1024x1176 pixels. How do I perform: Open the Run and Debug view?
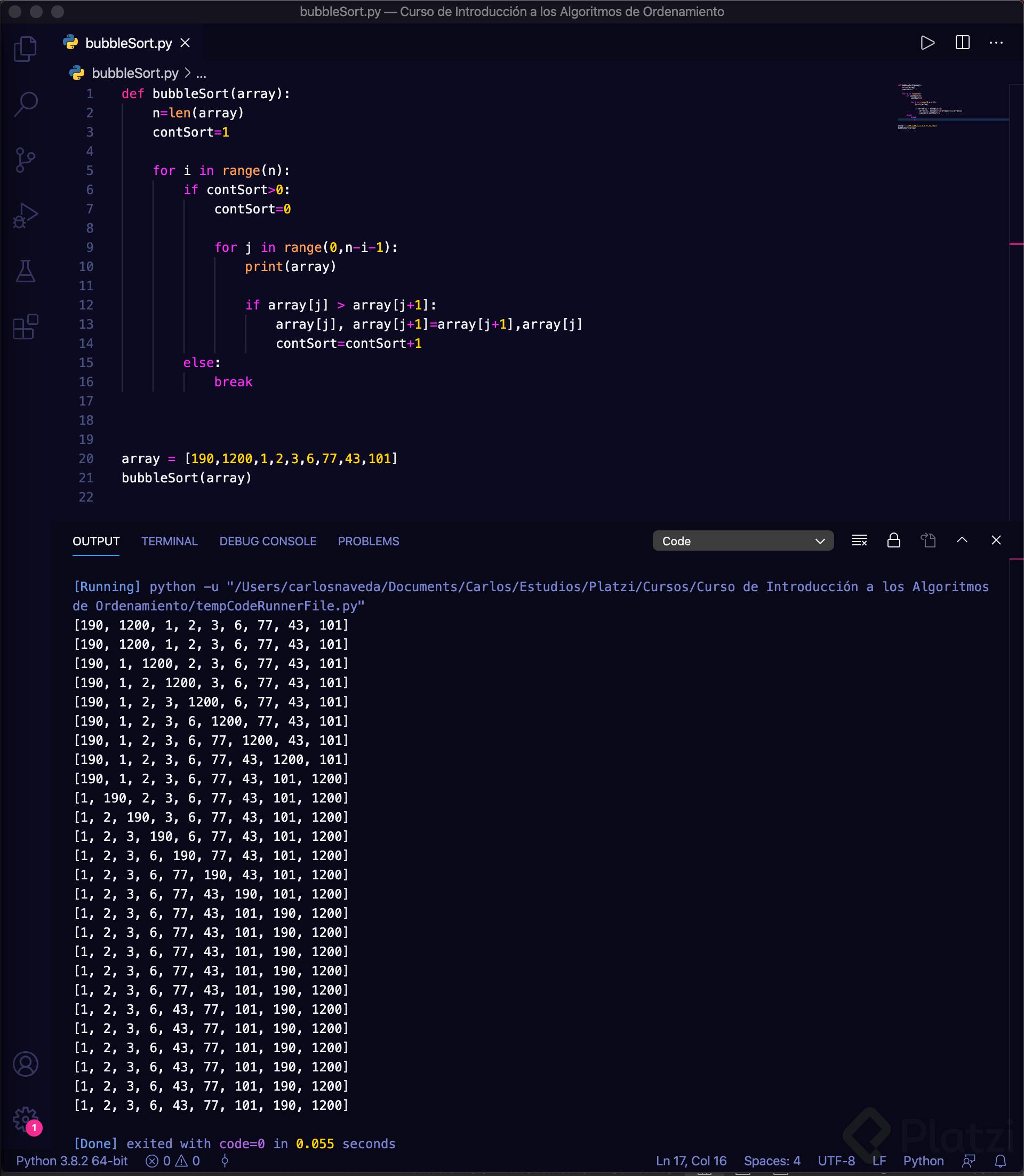tap(25, 216)
